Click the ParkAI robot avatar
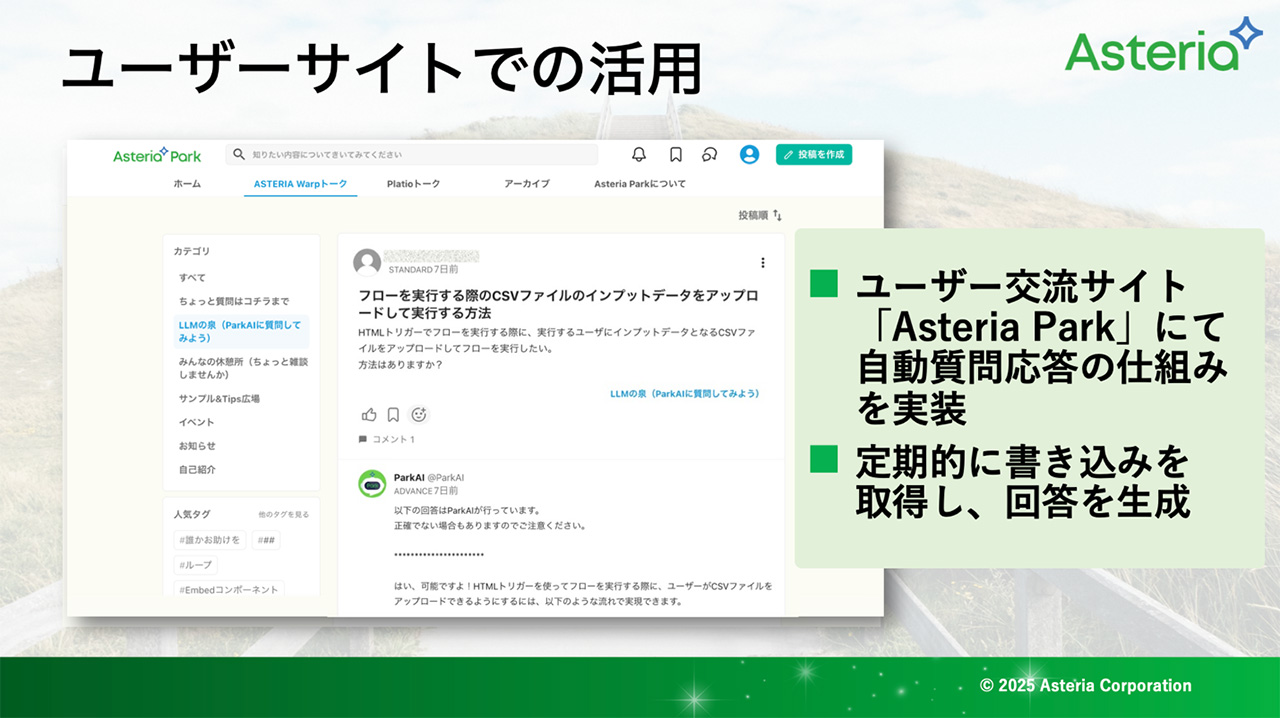The width and height of the screenshot is (1280, 718). [x=372, y=484]
